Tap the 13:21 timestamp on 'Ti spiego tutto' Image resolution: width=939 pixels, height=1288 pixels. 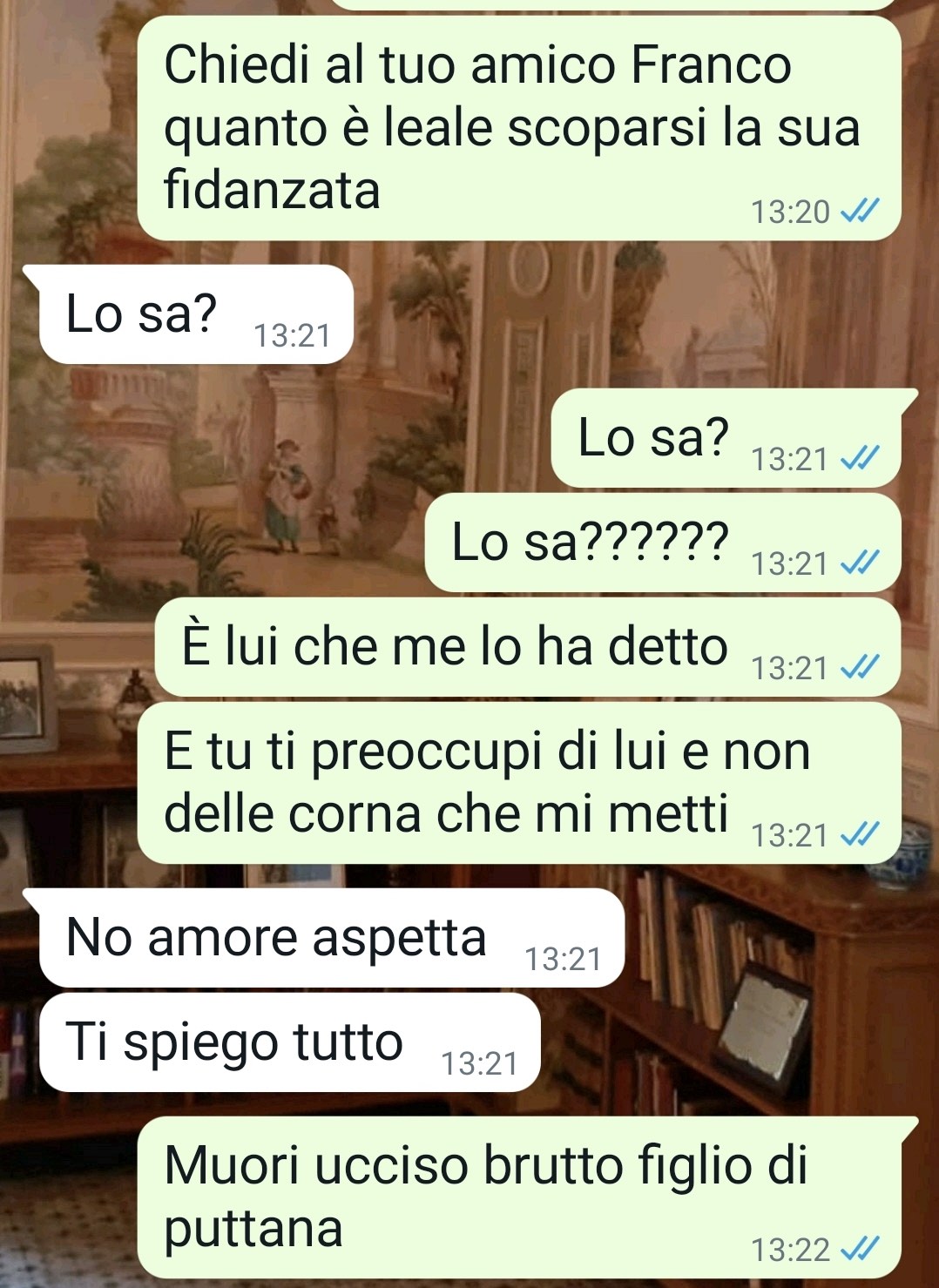(x=479, y=1063)
